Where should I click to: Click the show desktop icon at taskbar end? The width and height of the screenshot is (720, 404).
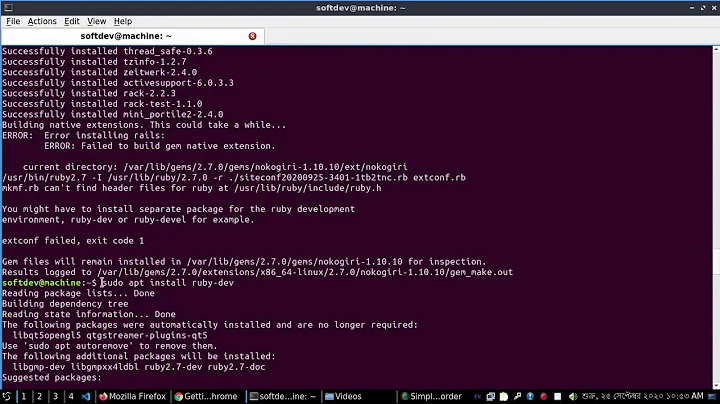[713, 396]
